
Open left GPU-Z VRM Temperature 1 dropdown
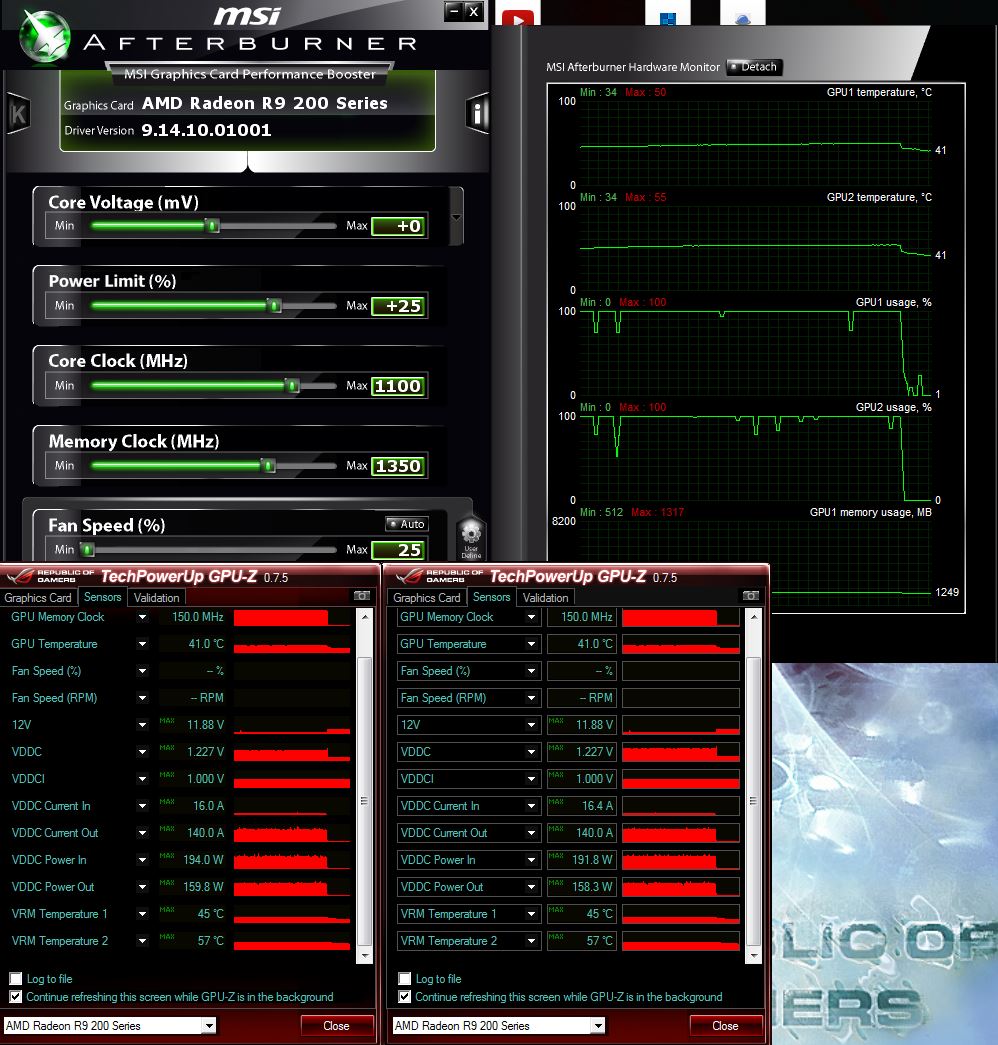coord(142,914)
